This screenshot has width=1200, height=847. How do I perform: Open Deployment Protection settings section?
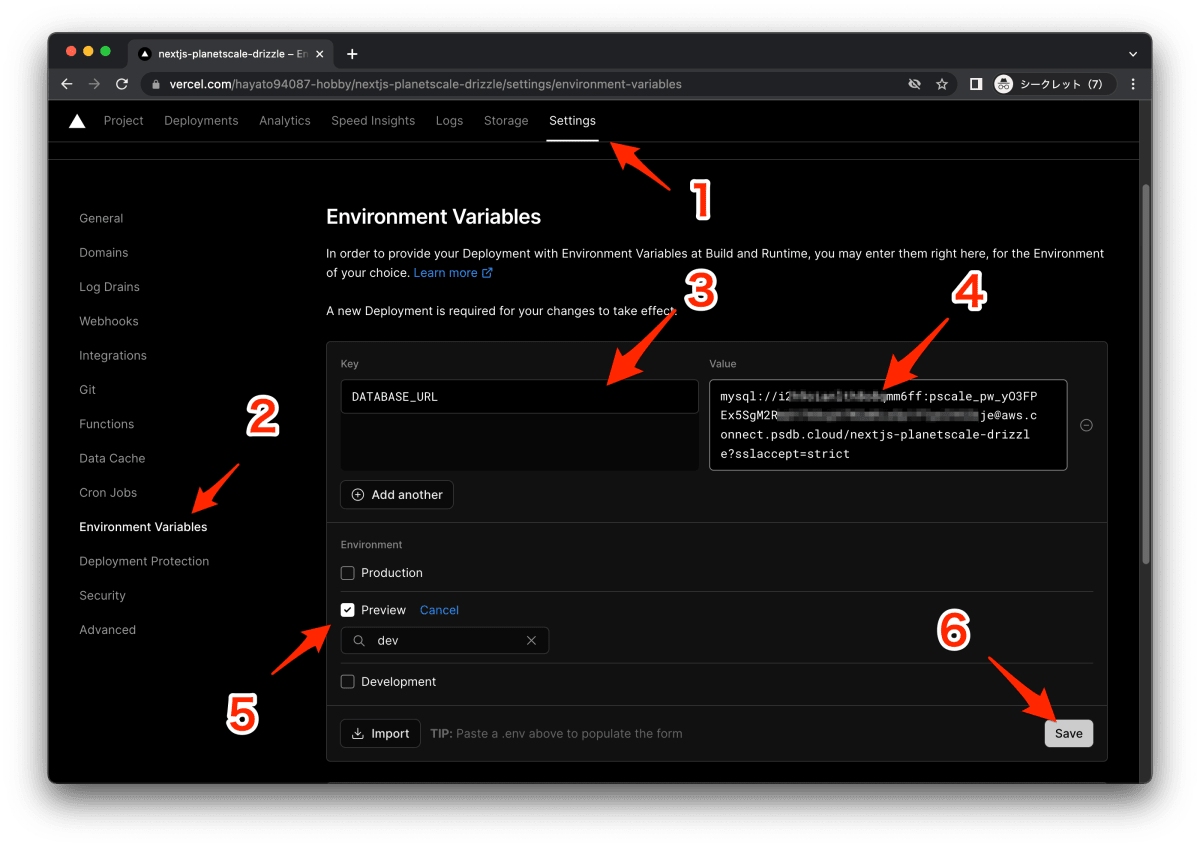point(144,561)
